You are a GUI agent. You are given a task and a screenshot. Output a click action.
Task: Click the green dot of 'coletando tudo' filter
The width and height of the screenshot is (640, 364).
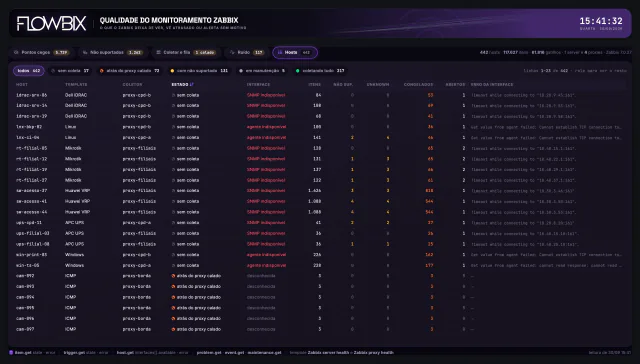click(298, 71)
